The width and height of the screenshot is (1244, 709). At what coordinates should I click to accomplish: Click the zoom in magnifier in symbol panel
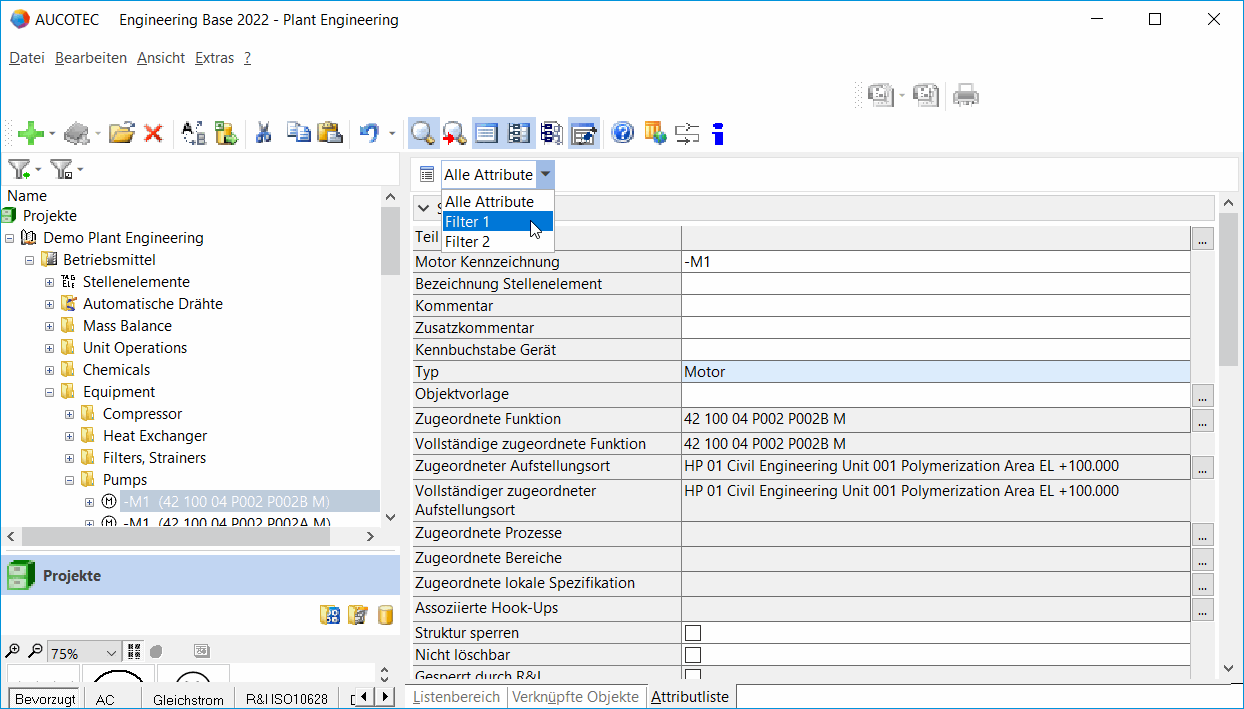click(14, 651)
